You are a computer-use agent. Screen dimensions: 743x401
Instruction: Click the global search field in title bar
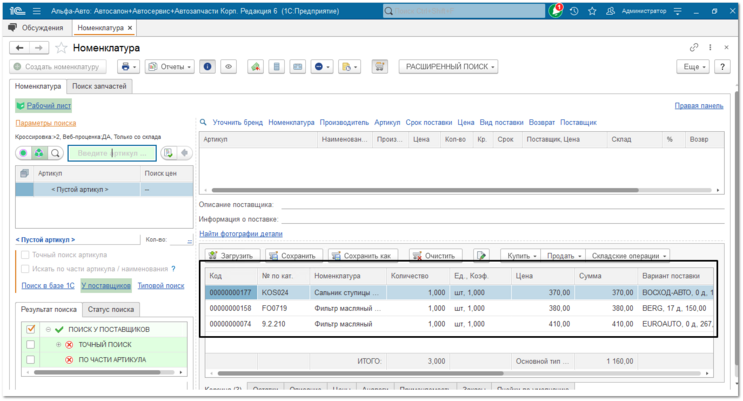(x=464, y=11)
